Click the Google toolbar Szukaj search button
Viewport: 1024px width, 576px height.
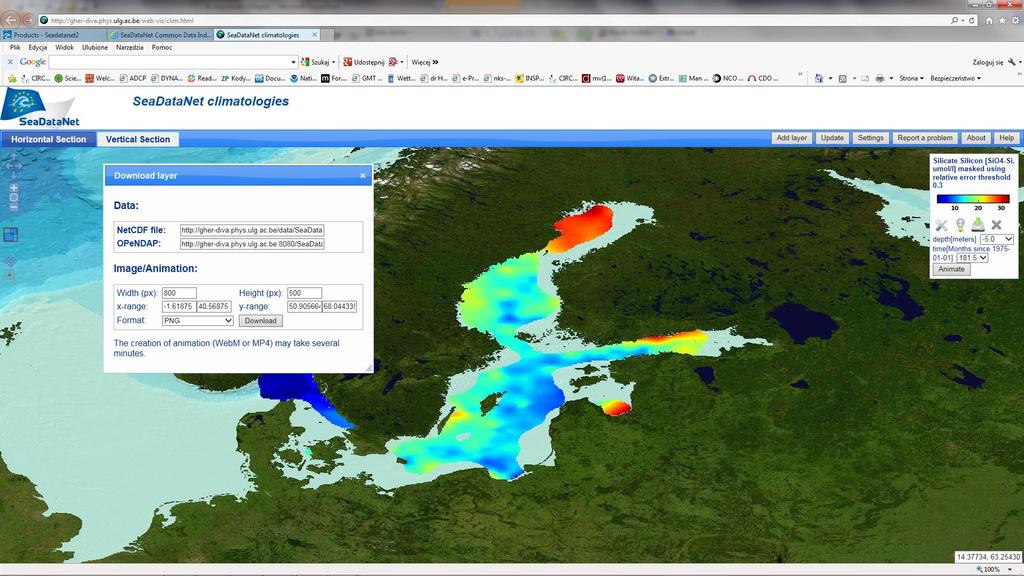click(x=316, y=62)
